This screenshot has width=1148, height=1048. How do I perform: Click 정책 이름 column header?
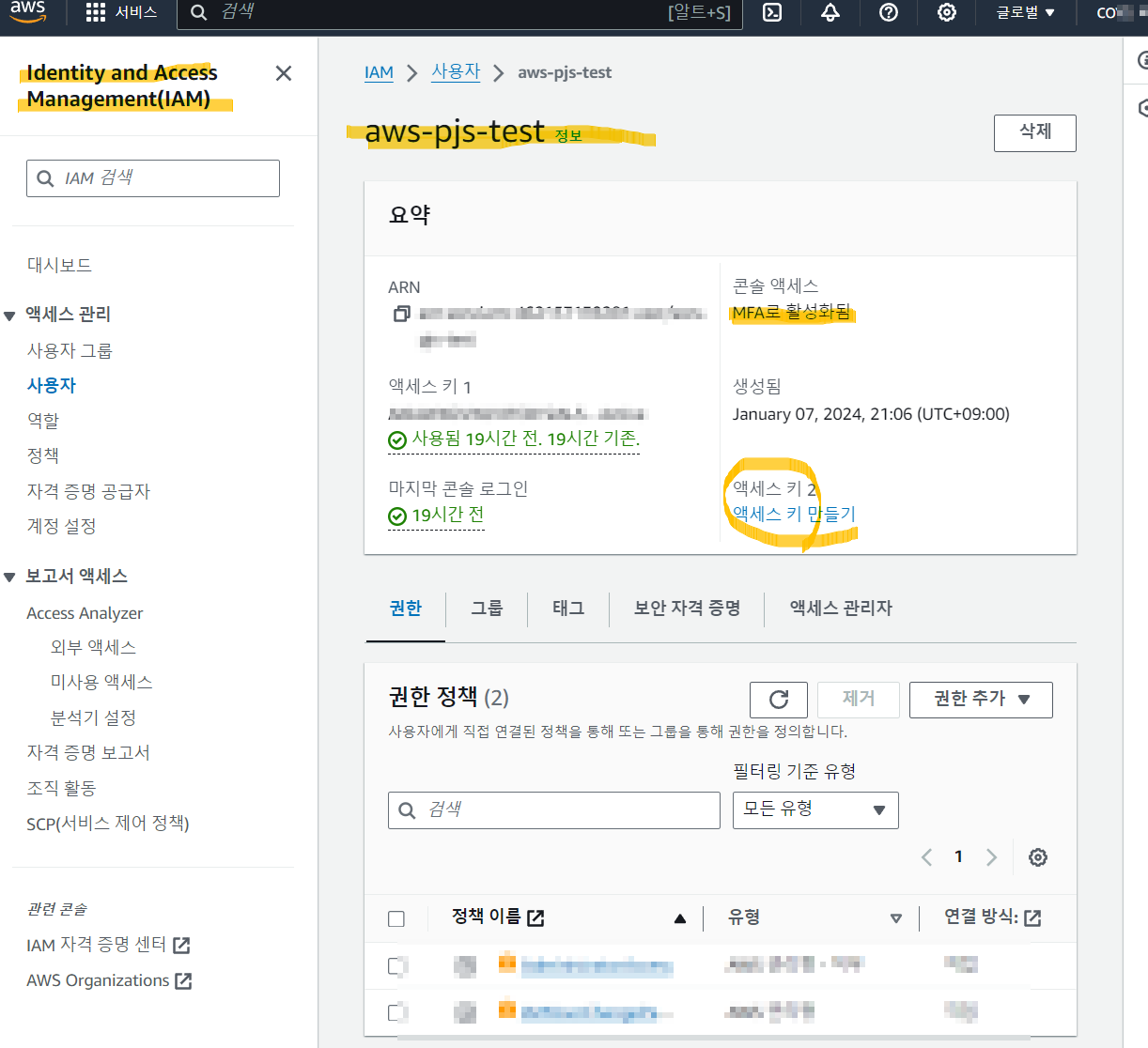coord(498,917)
